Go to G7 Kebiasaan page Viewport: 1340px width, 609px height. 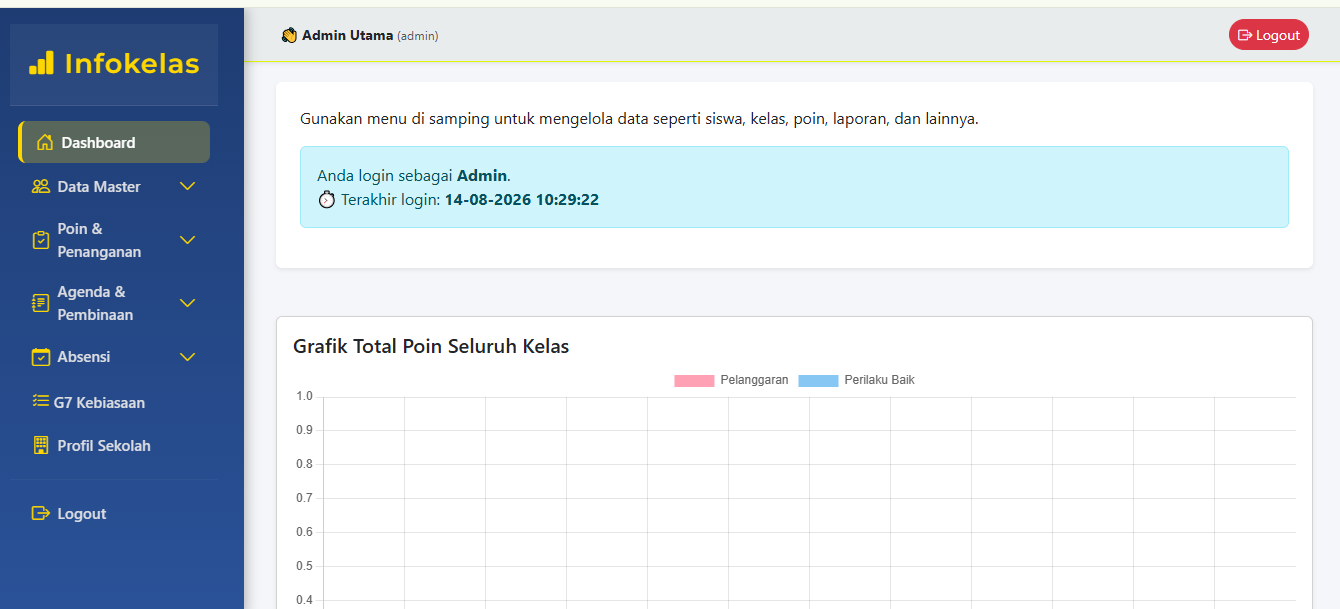point(114,402)
